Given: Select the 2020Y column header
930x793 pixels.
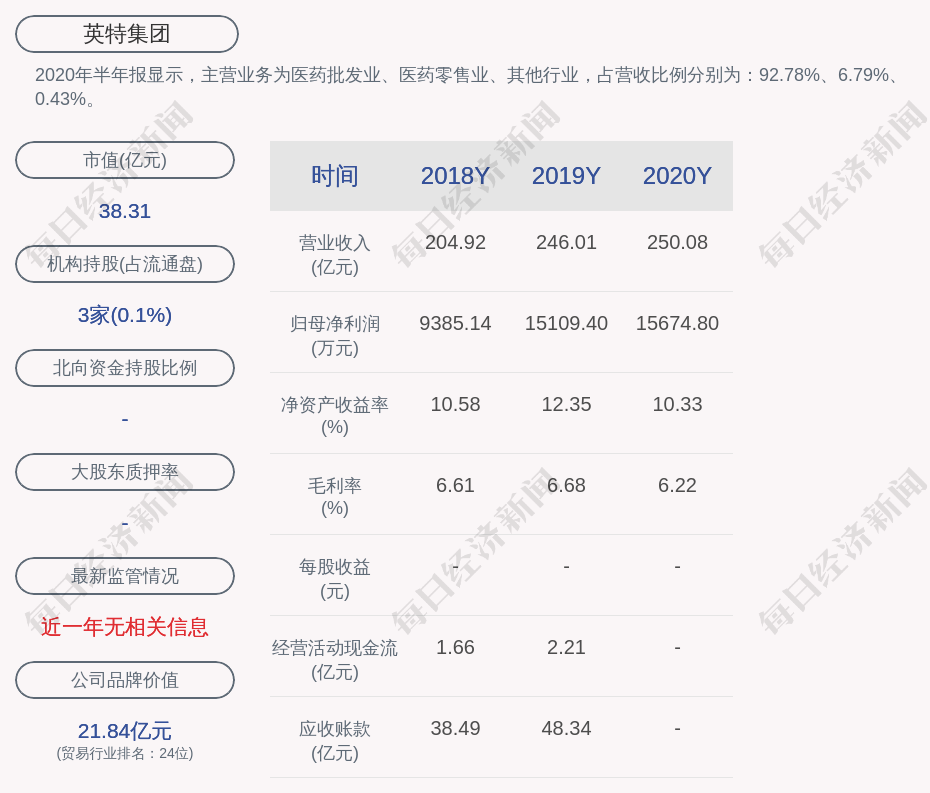Looking at the screenshot, I should pyautogui.click(x=677, y=176).
